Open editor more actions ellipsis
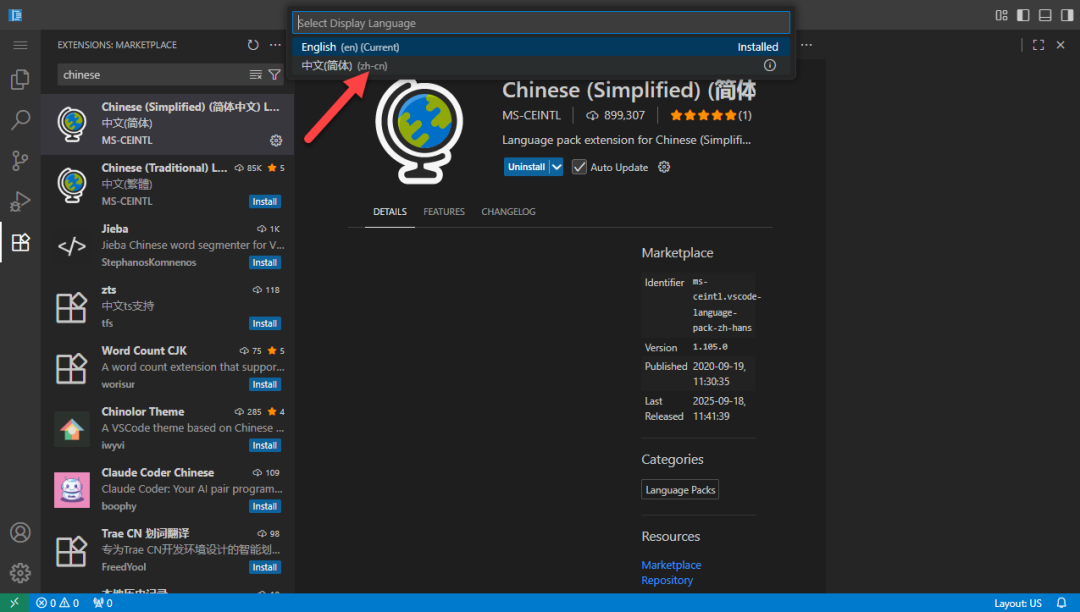 click(x=807, y=45)
